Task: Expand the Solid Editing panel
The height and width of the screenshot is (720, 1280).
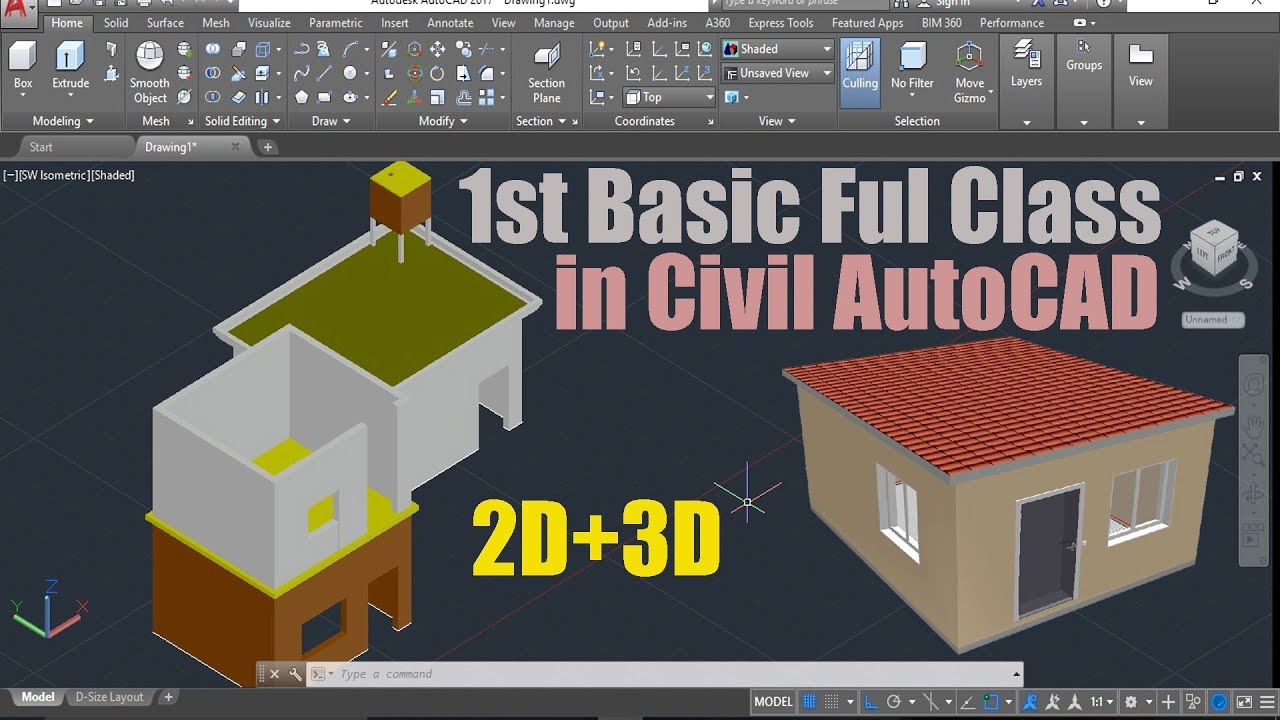Action: pyautogui.click(x=243, y=121)
